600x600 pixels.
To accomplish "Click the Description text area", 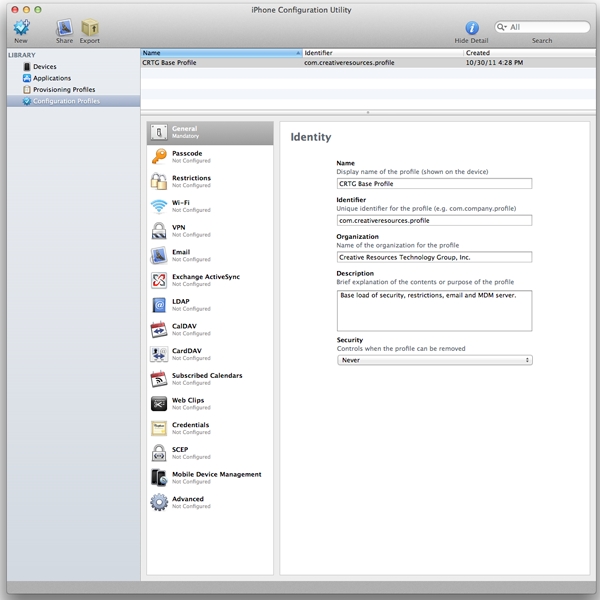I will pos(434,309).
